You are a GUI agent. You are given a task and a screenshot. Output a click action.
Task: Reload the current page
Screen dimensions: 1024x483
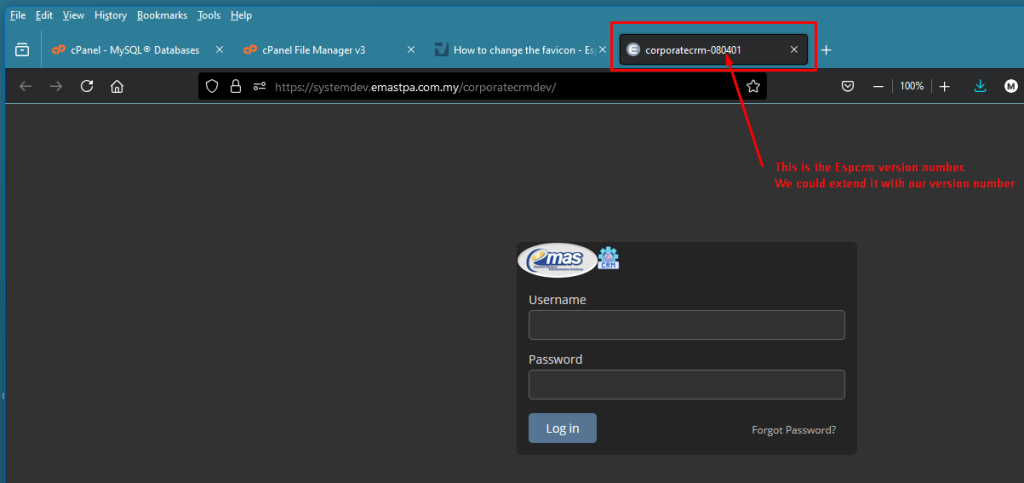87,87
